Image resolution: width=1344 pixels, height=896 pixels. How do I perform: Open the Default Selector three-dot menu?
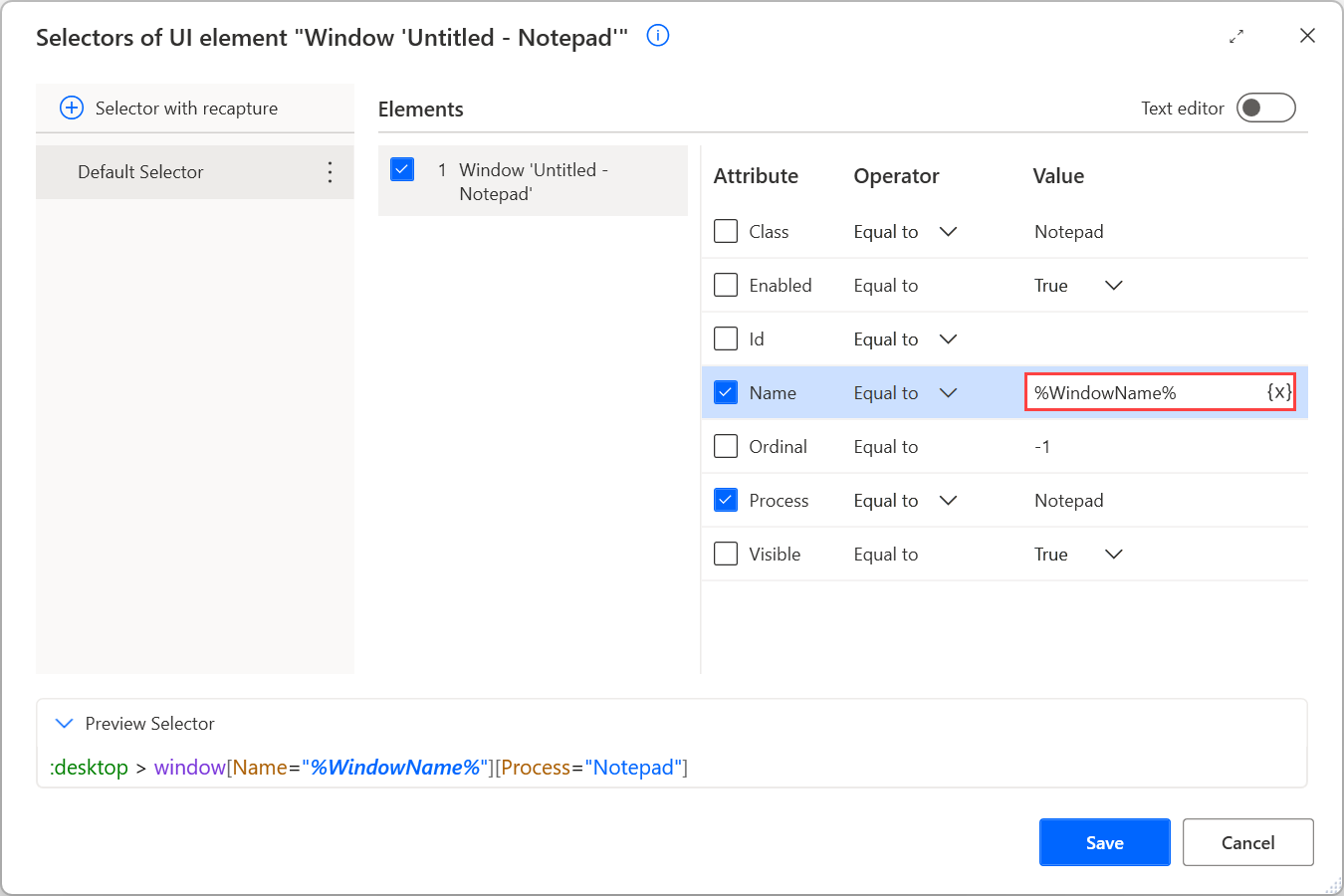click(330, 171)
